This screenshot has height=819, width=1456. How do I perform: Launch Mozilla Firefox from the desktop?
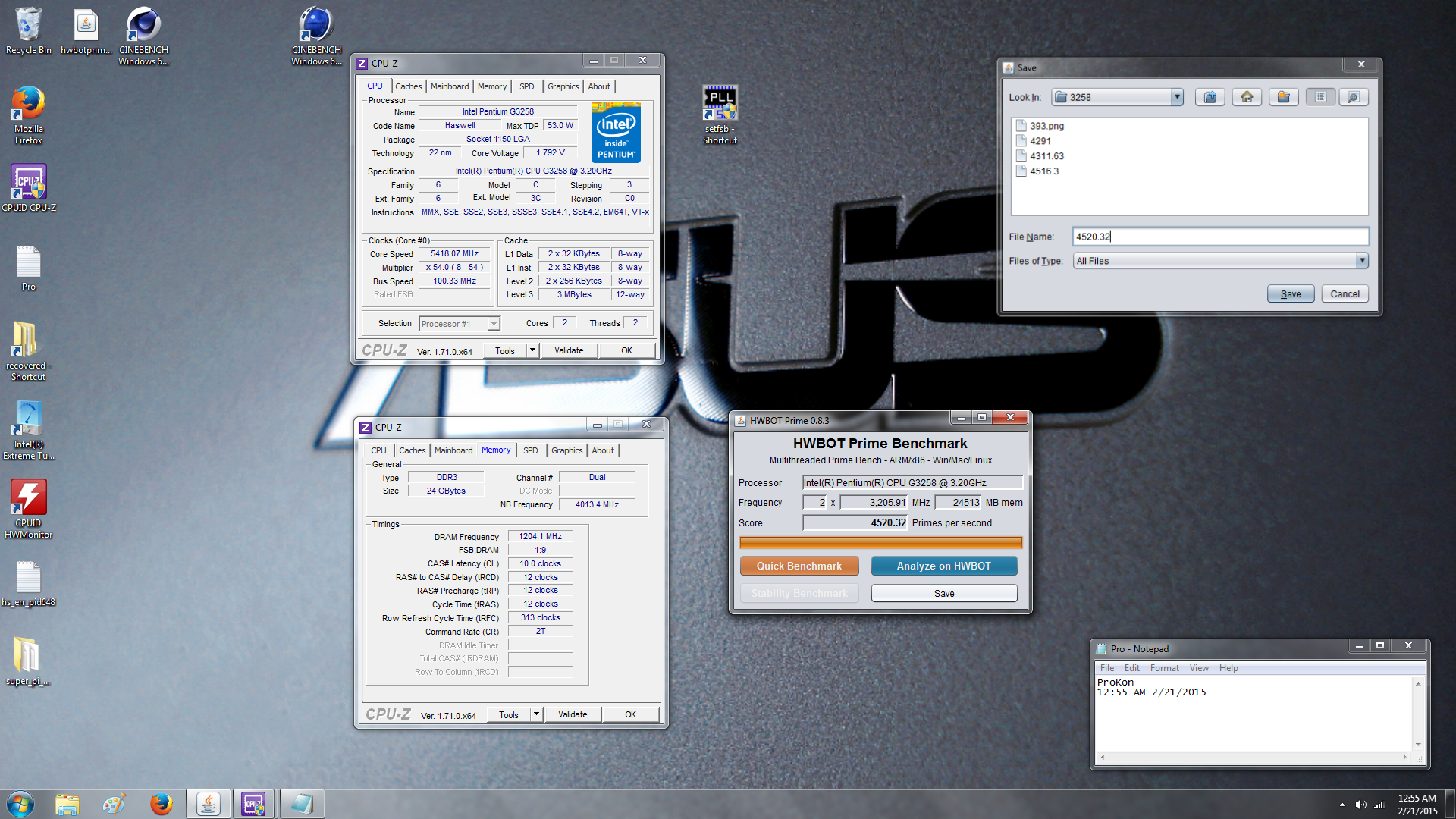28,115
